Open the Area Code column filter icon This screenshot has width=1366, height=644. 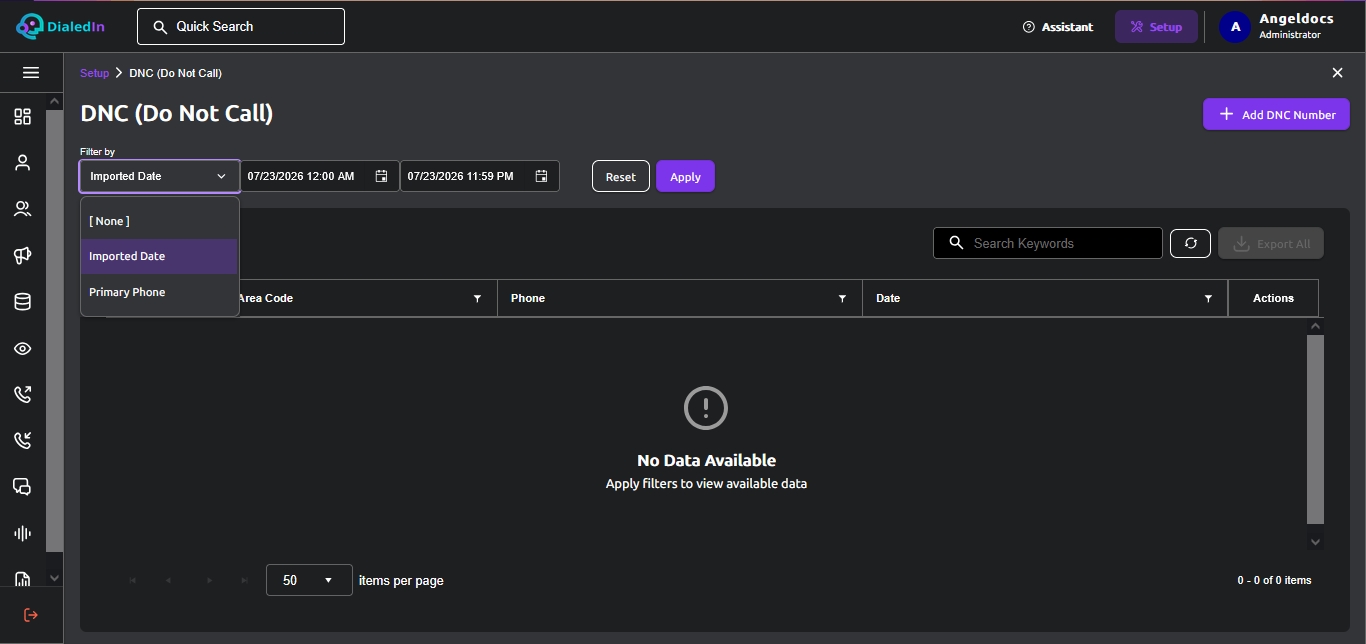tap(477, 299)
